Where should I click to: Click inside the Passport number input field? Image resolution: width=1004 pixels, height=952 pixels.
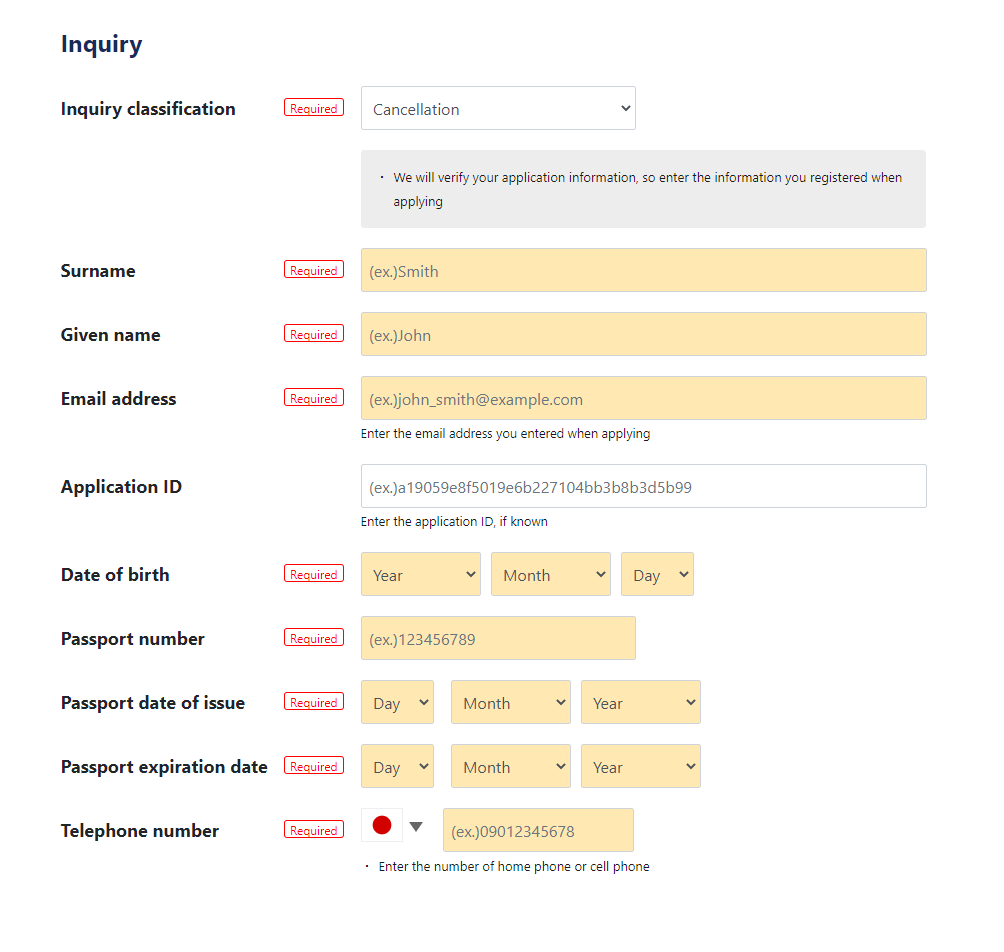498,638
